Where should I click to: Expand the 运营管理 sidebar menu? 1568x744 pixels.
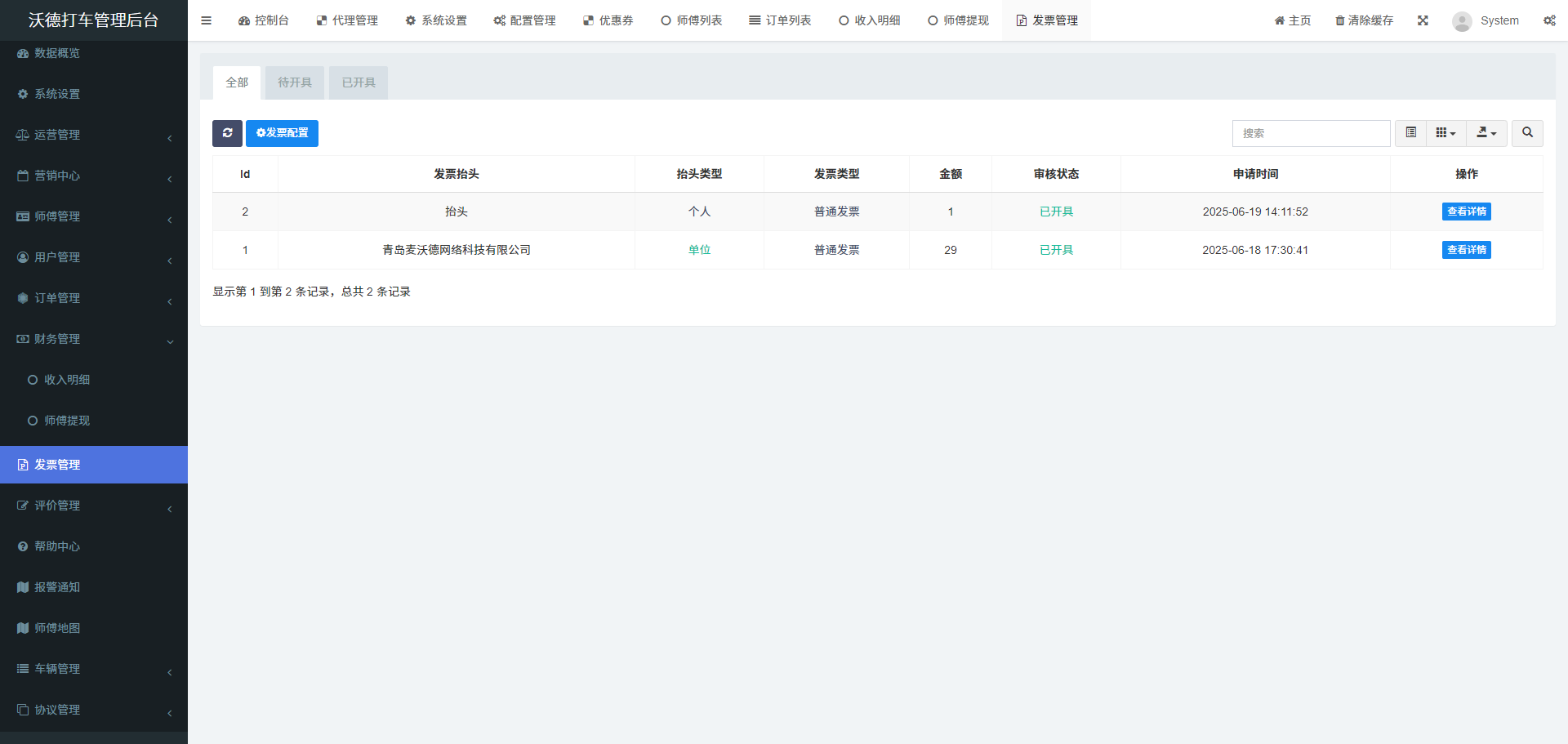point(94,135)
